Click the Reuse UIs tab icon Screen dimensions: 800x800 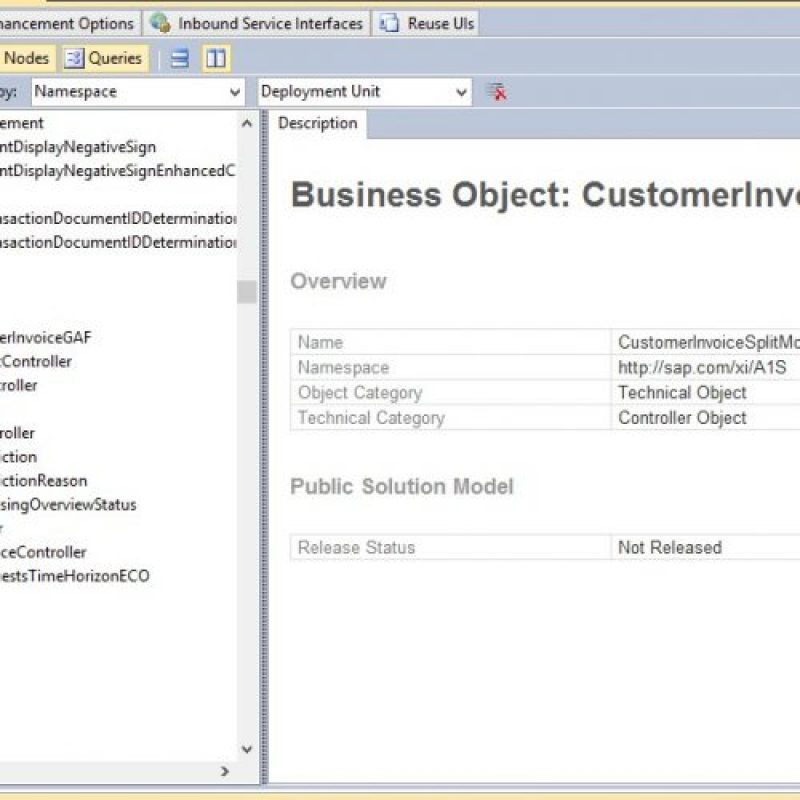click(x=389, y=23)
